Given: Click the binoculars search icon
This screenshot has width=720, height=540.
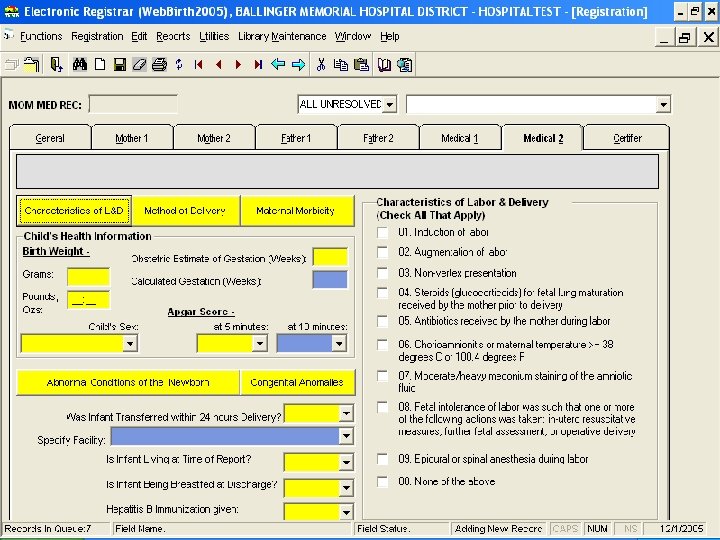Looking at the screenshot, I should click(x=79, y=65).
